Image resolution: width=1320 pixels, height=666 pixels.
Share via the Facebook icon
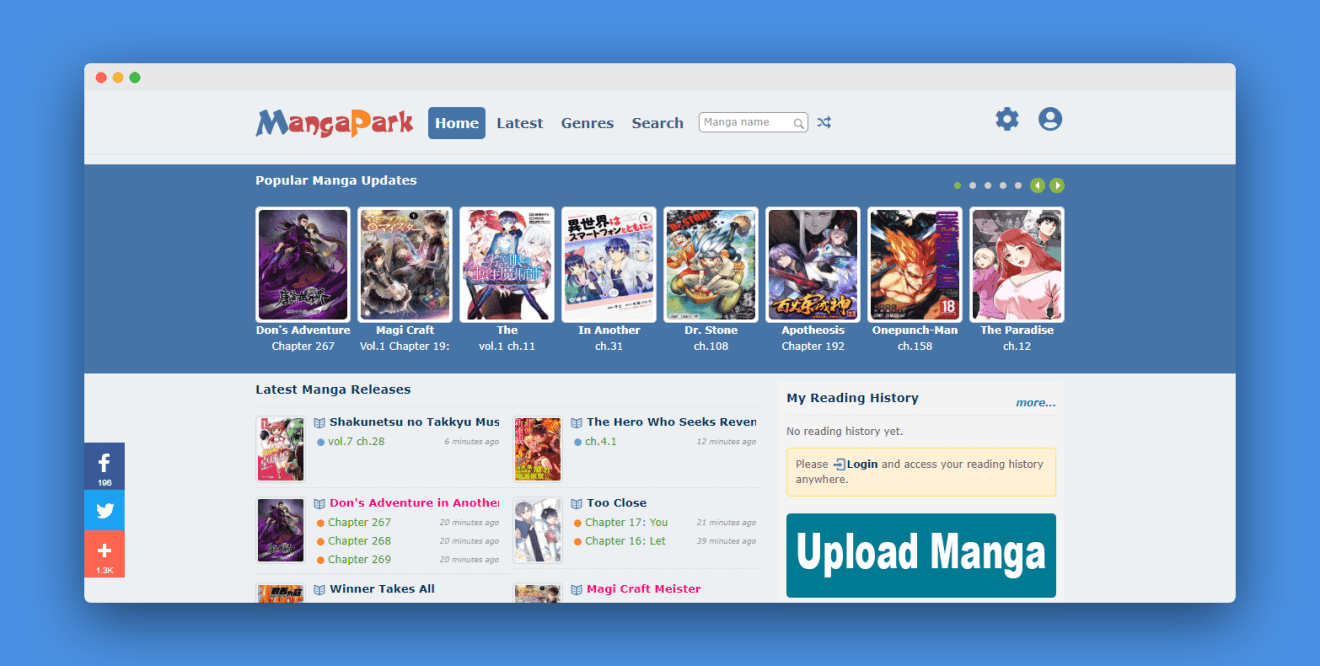click(x=104, y=464)
